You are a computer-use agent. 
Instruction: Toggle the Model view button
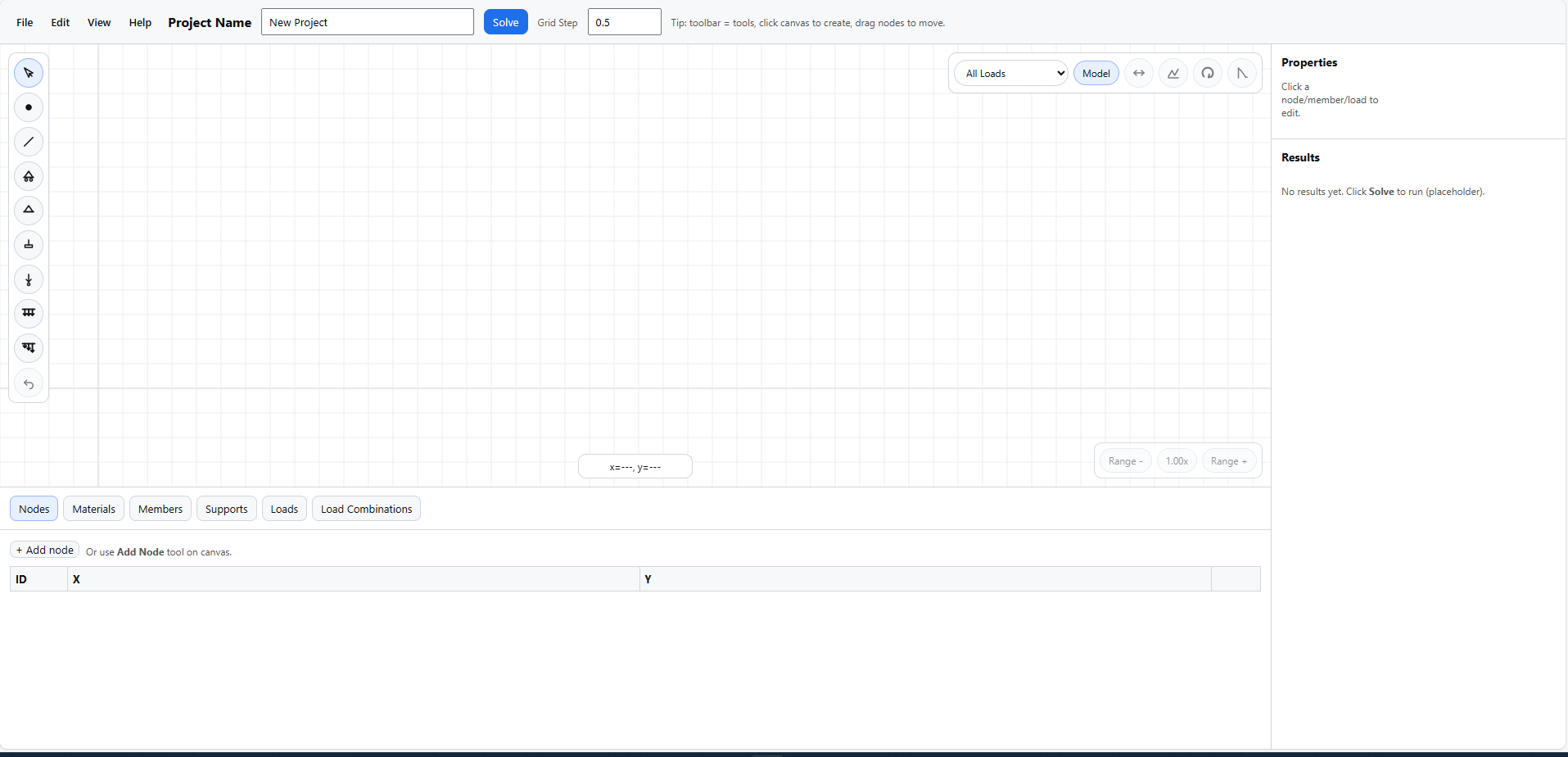tap(1096, 73)
